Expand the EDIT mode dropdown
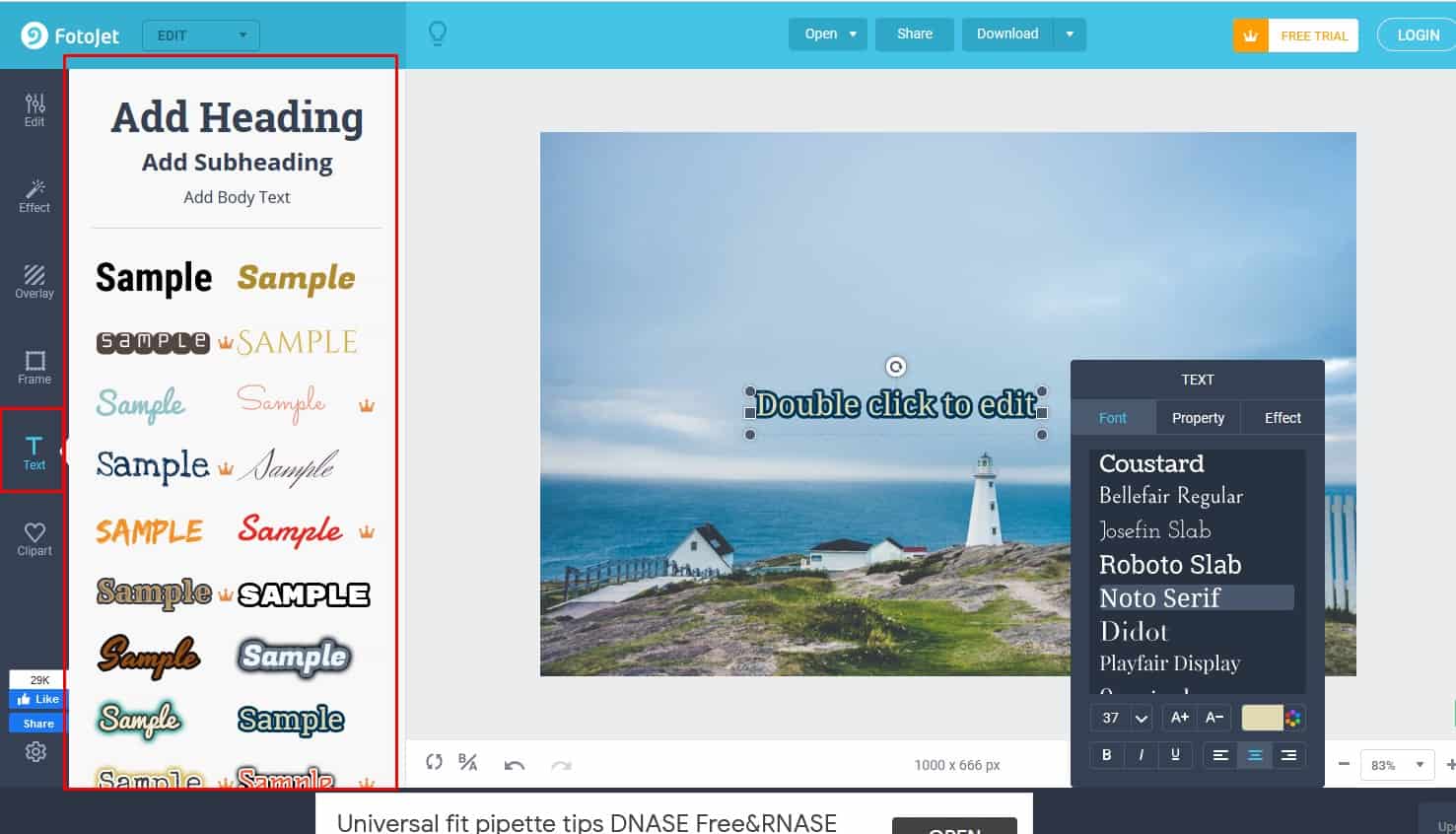This screenshot has height=834, width=1456. coord(201,35)
